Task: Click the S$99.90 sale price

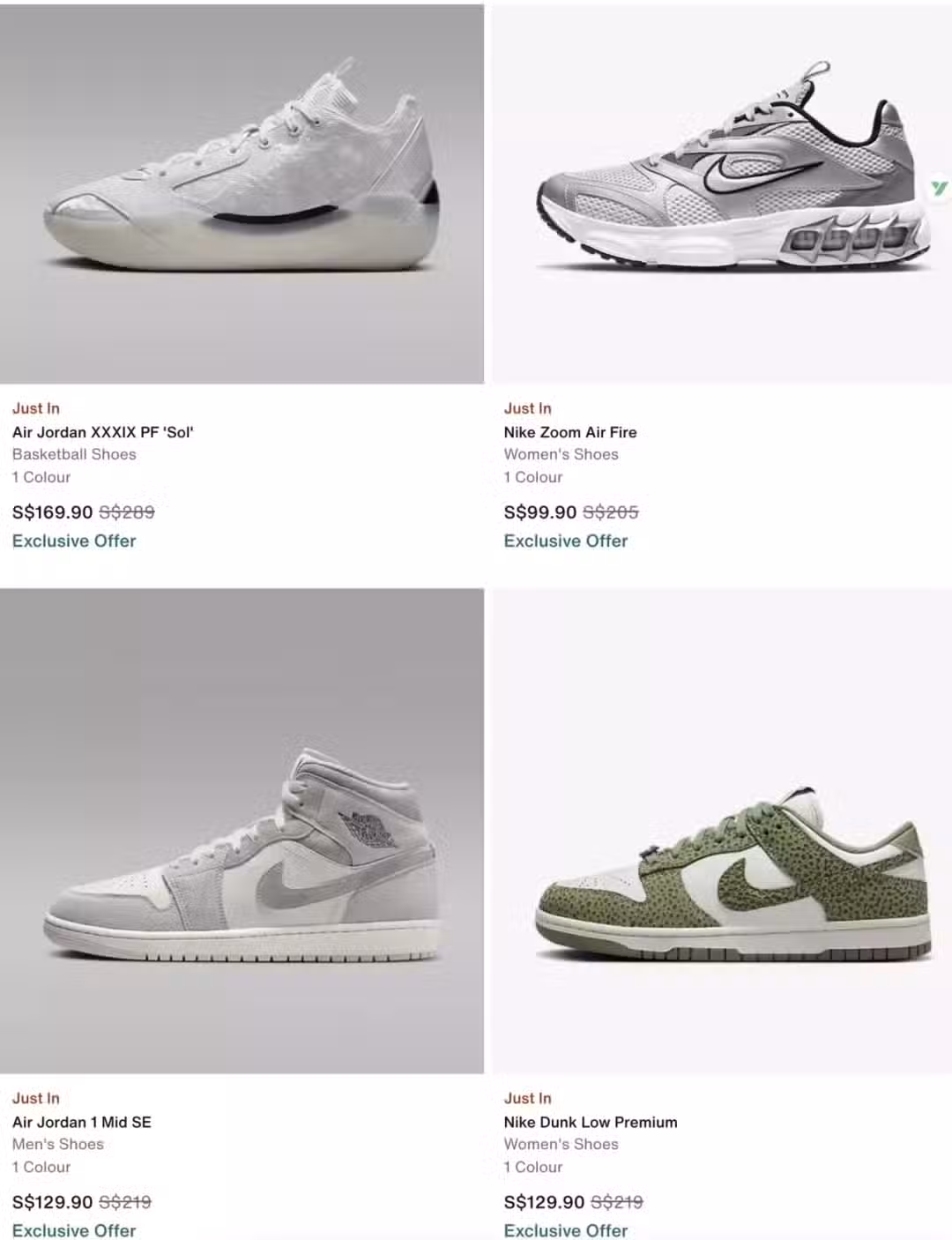Action: coord(540,512)
